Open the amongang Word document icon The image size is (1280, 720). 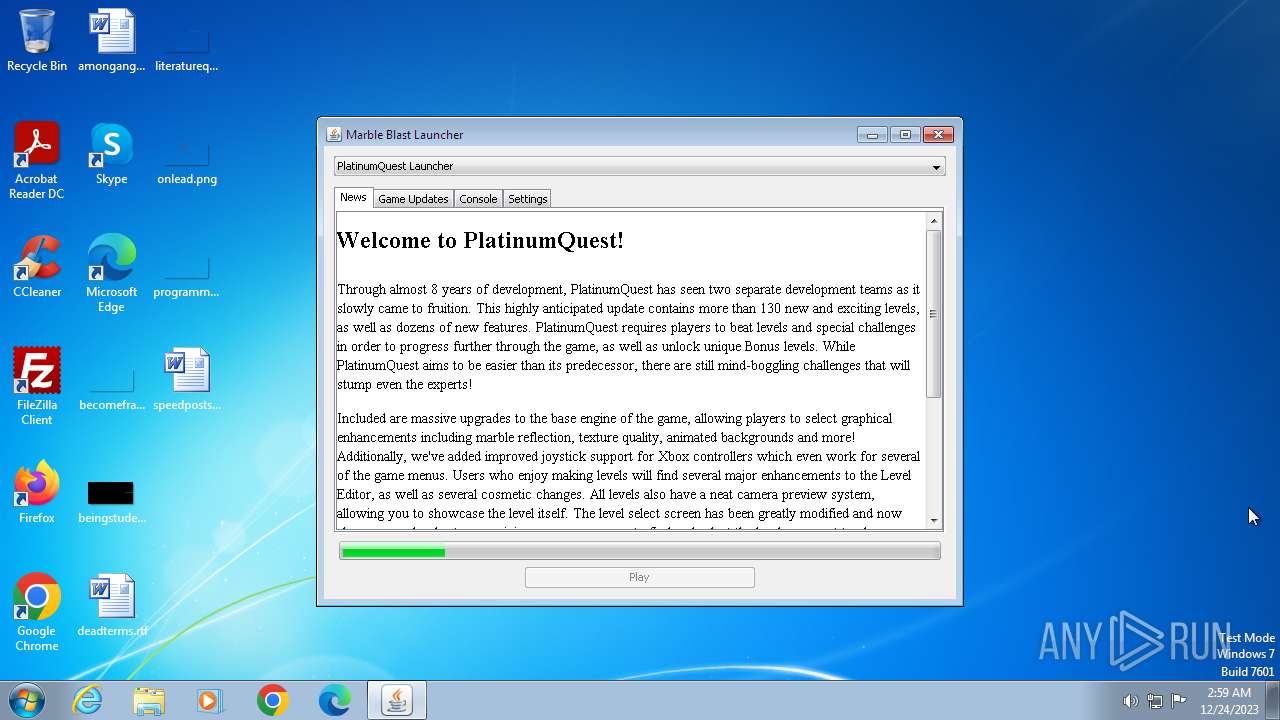pos(111,41)
